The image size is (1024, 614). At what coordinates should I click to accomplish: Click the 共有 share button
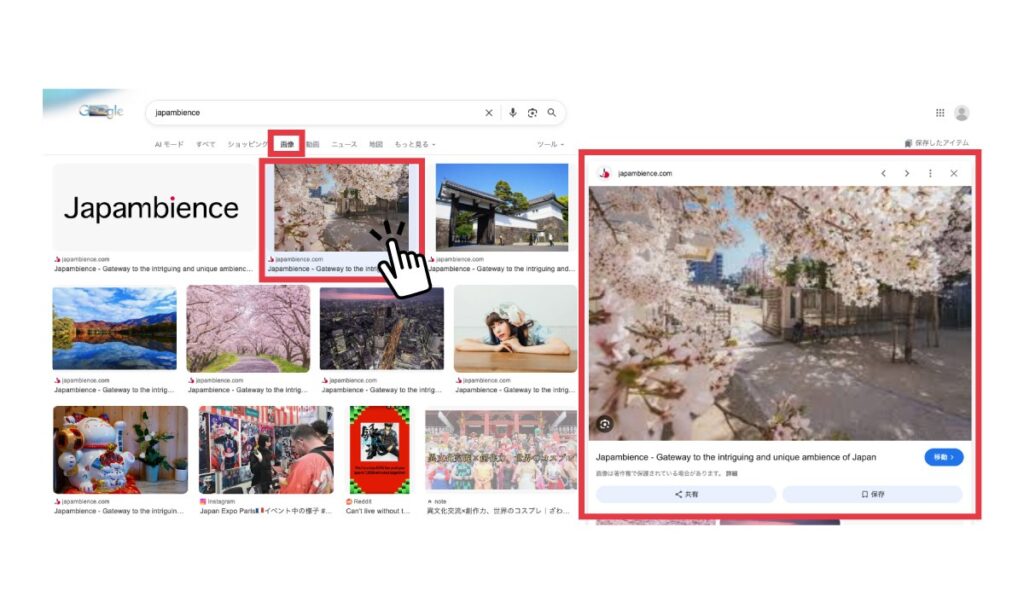click(x=686, y=494)
